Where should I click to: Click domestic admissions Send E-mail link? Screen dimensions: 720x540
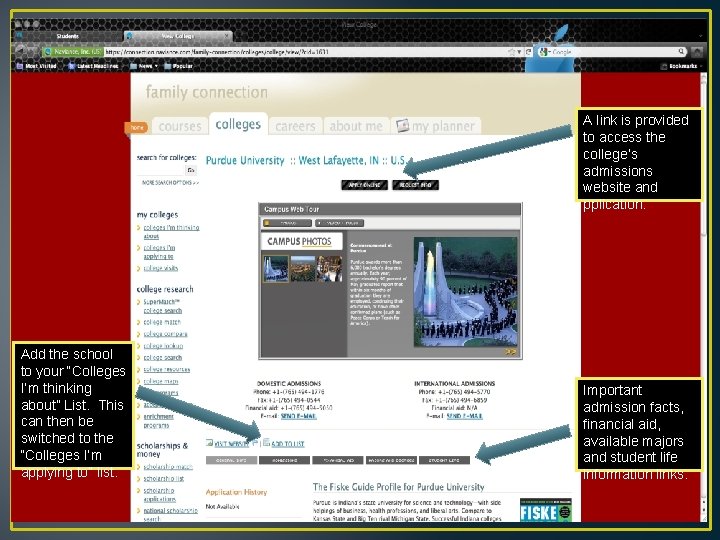(x=298, y=416)
